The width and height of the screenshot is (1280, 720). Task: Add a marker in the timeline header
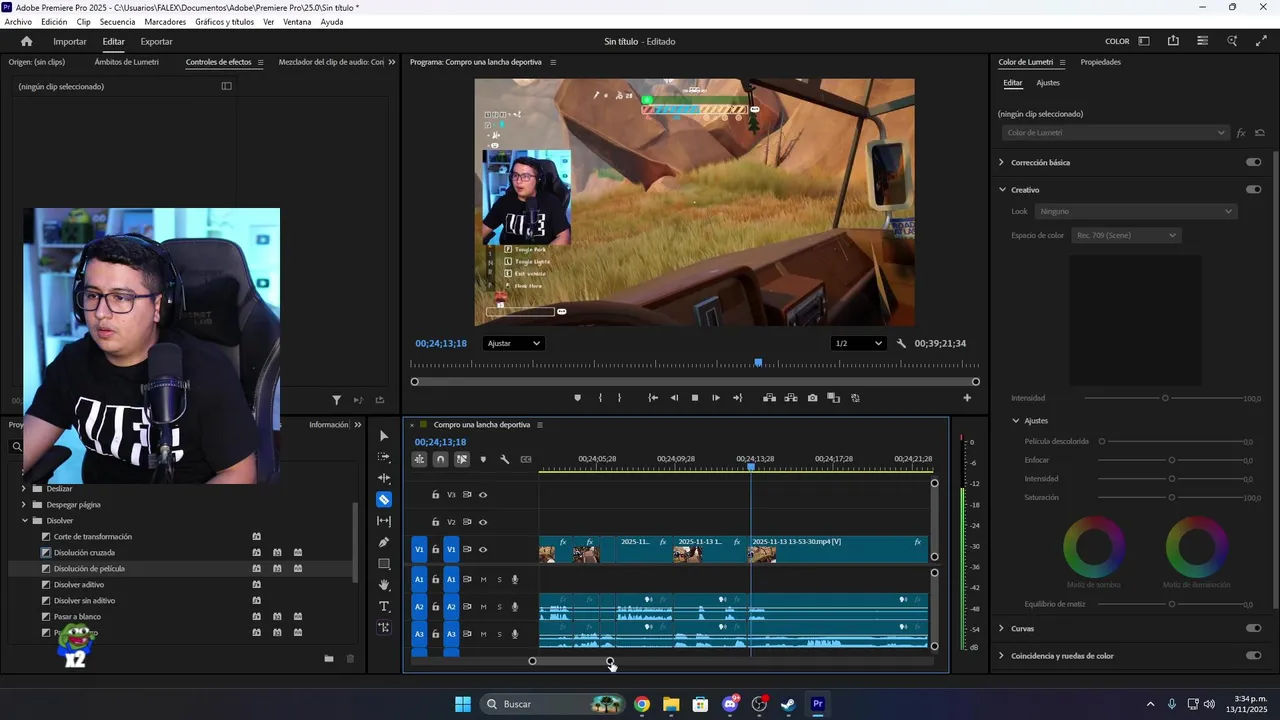(x=483, y=460)
